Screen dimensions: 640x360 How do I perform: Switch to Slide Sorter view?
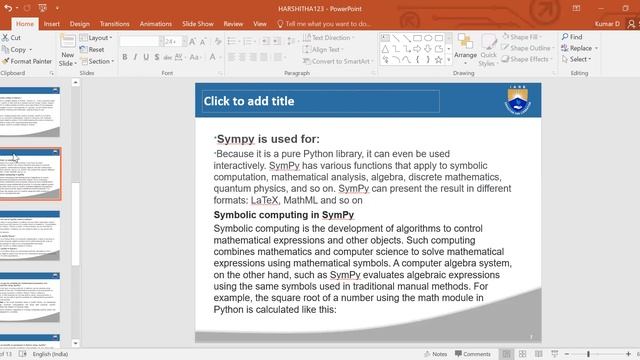(522, 354)
